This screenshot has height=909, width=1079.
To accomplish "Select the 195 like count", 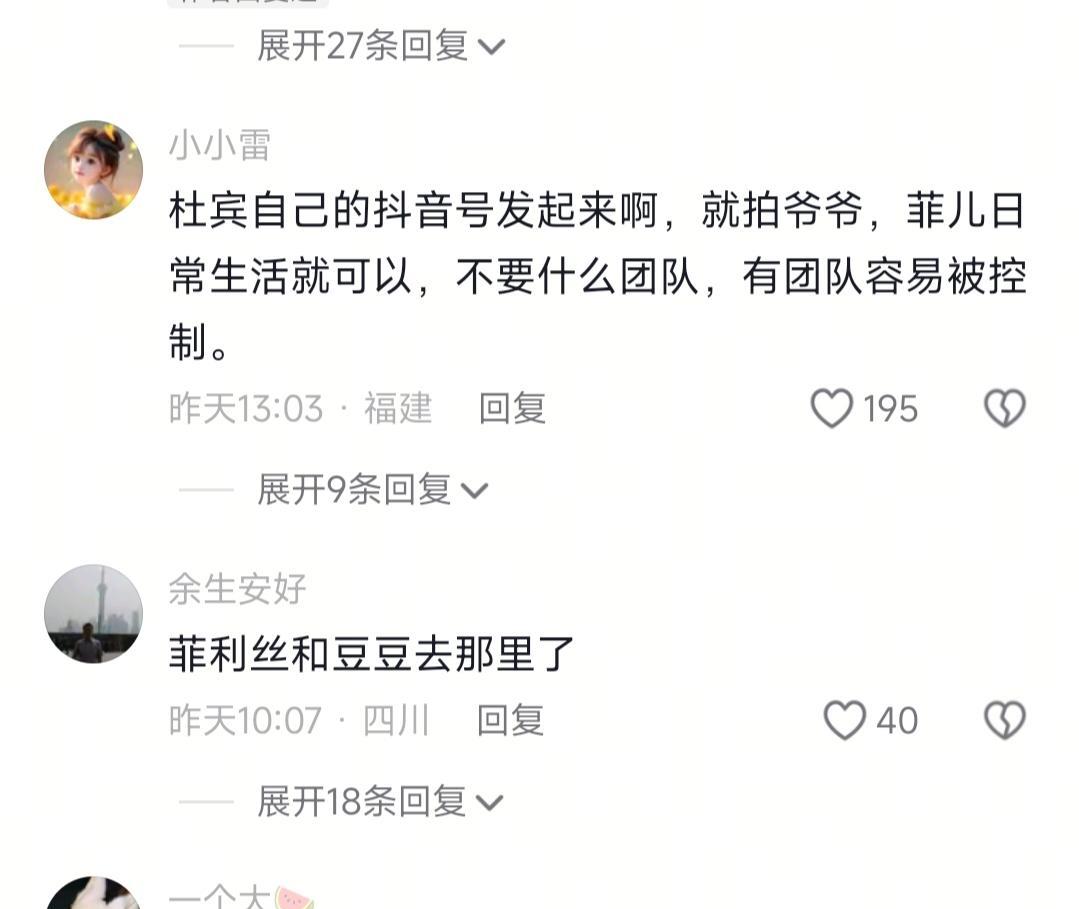I will click(890, 409).
